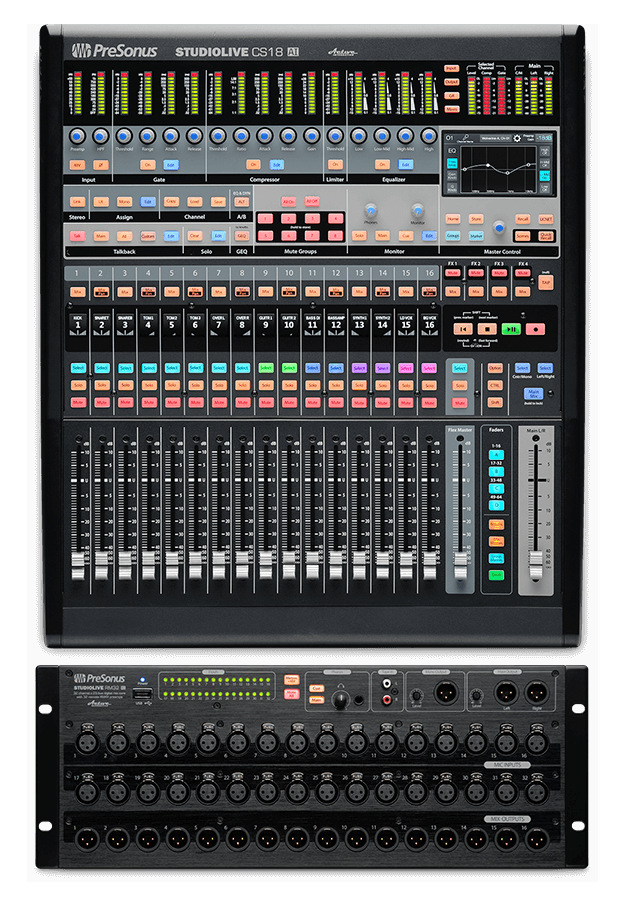Image resolution: width=625 pixels, height=915 pixels.
Task: Mute the FX 1 return
Action: point(453,273)
